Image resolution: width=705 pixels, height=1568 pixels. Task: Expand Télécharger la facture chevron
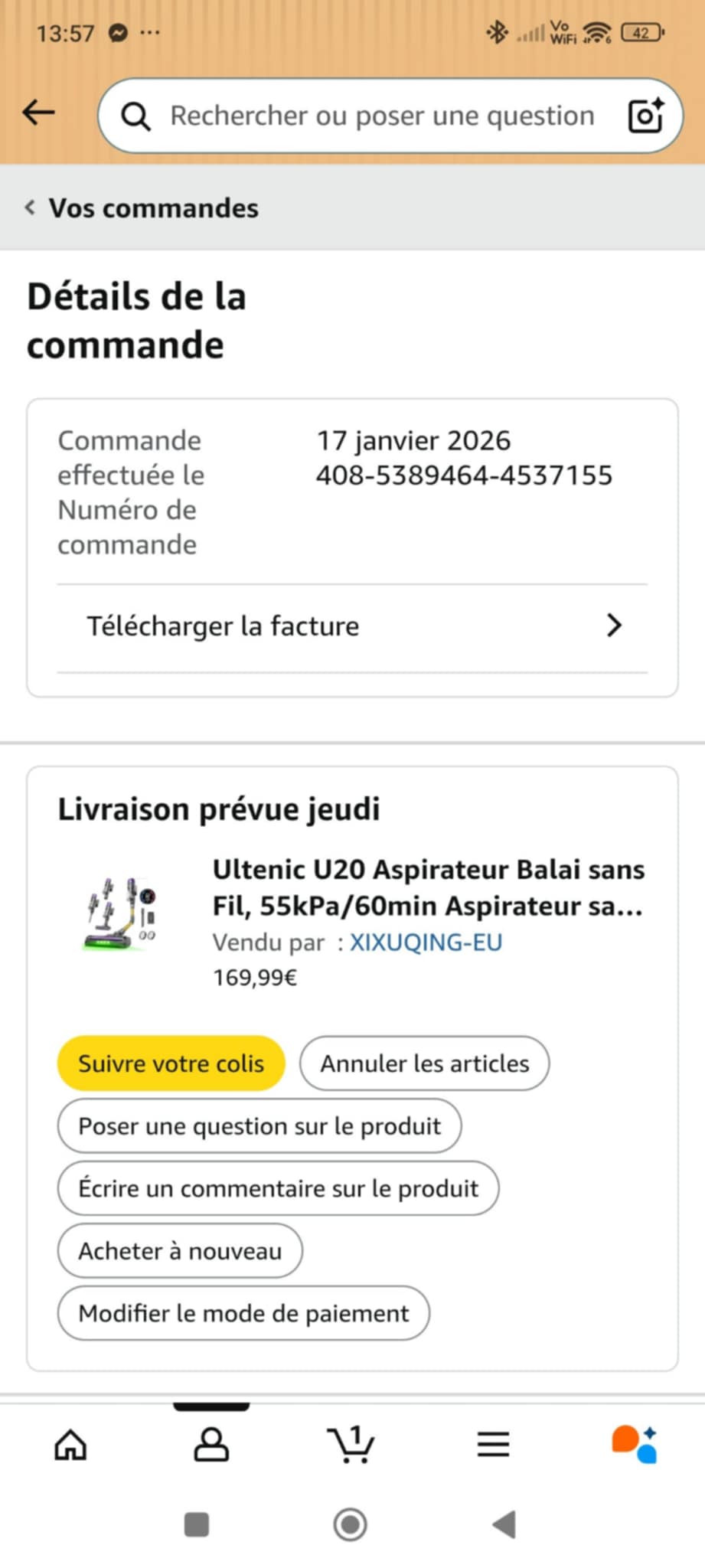[614, 626]
